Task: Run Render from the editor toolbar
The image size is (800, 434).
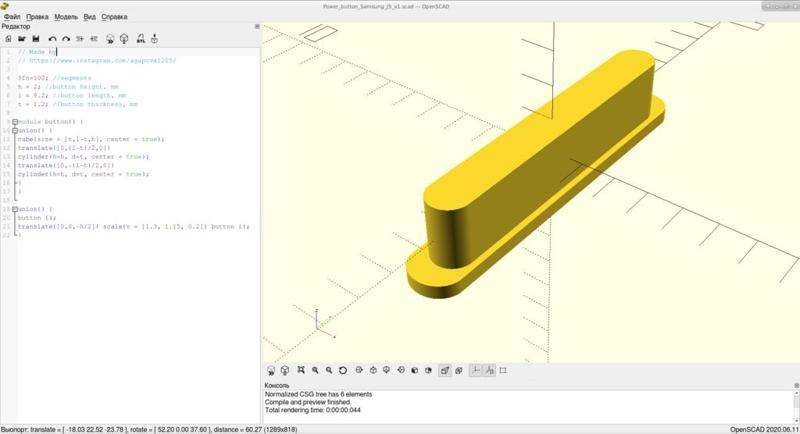Action: click(124, 39)
